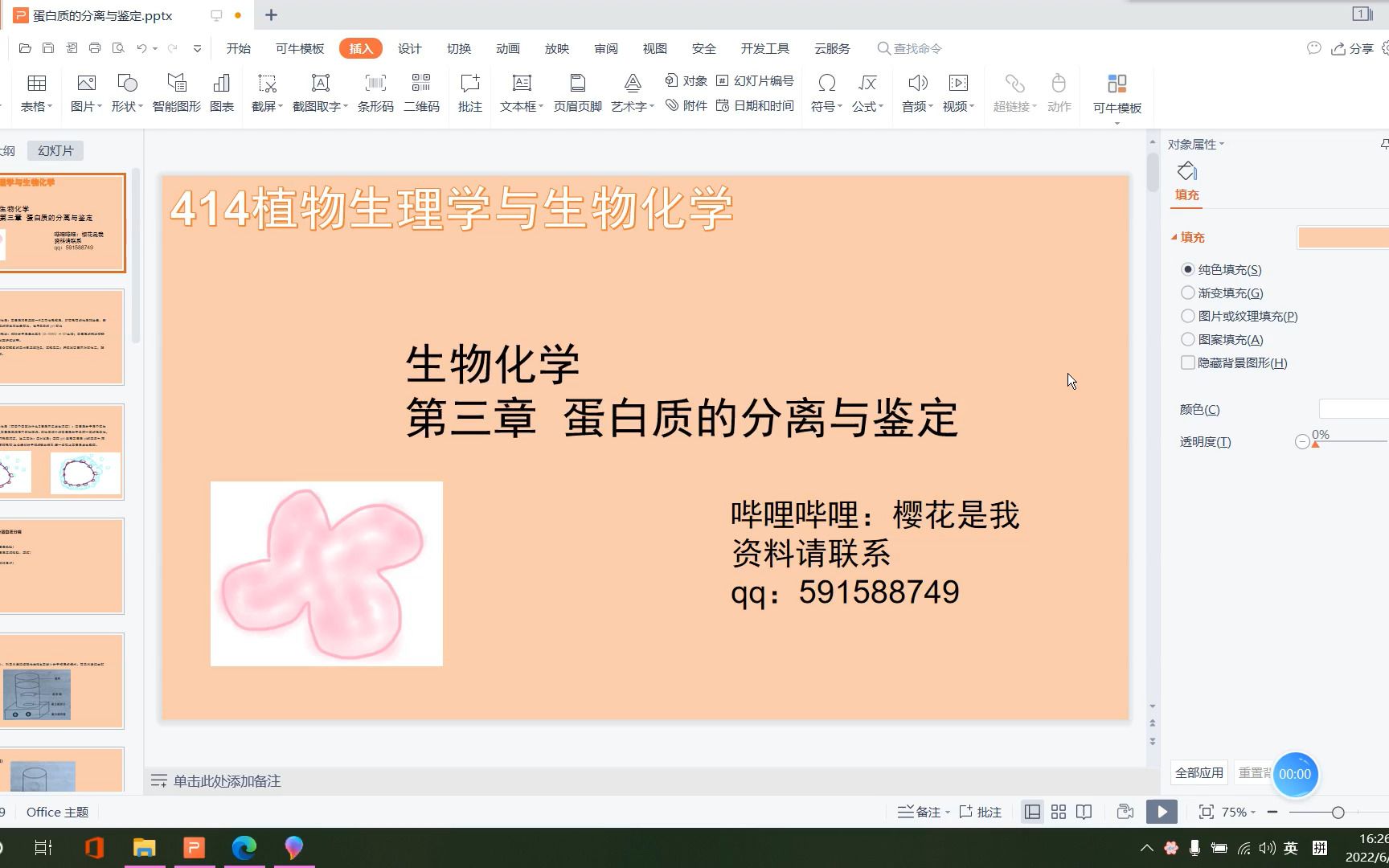
Task: Open the Transitions (切换) ribbon tab
Action: 459,48
